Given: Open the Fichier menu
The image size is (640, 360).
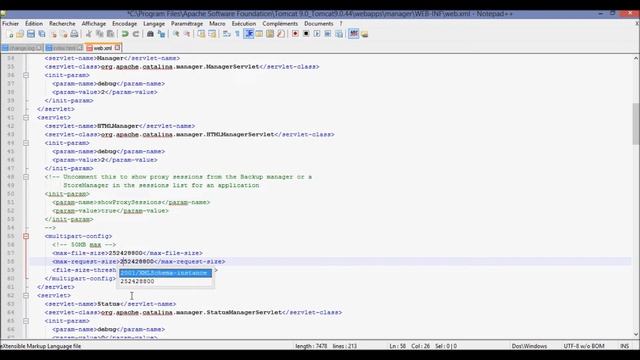Looking at the screenshot, I should (11, 24).
